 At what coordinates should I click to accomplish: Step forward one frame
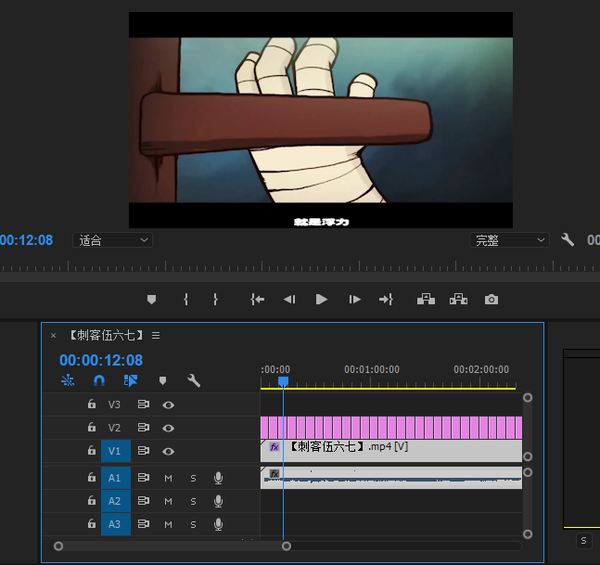[355, 299]
